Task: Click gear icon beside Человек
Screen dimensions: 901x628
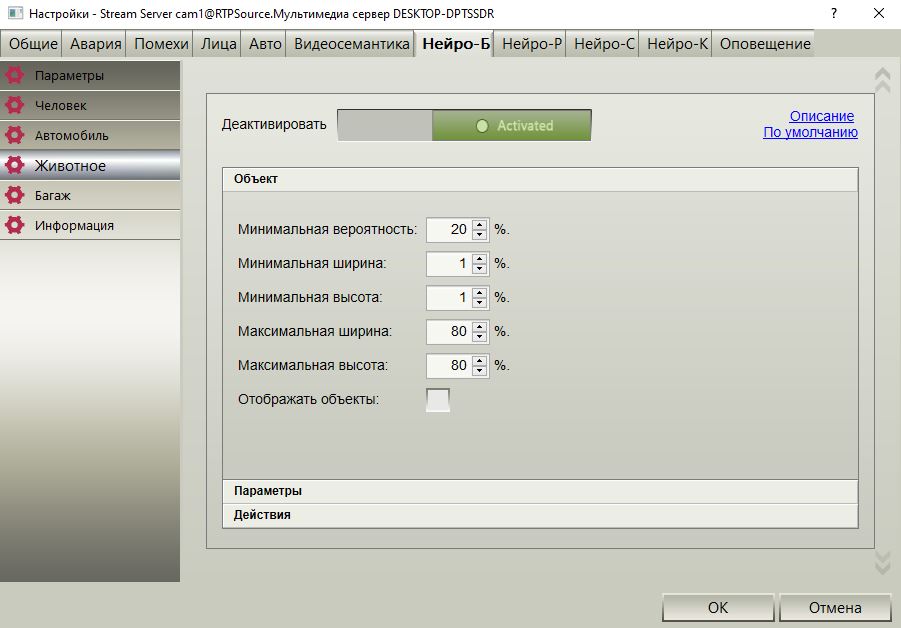Action: (x=14, y=105)
